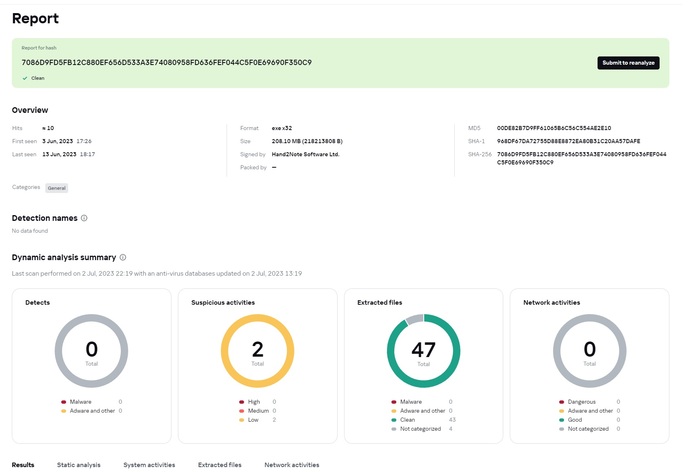The width and height of the screenshot is (700, 472).
Task: Click Adware and other dot in Detects card
Action: click(x=63, y=411)
